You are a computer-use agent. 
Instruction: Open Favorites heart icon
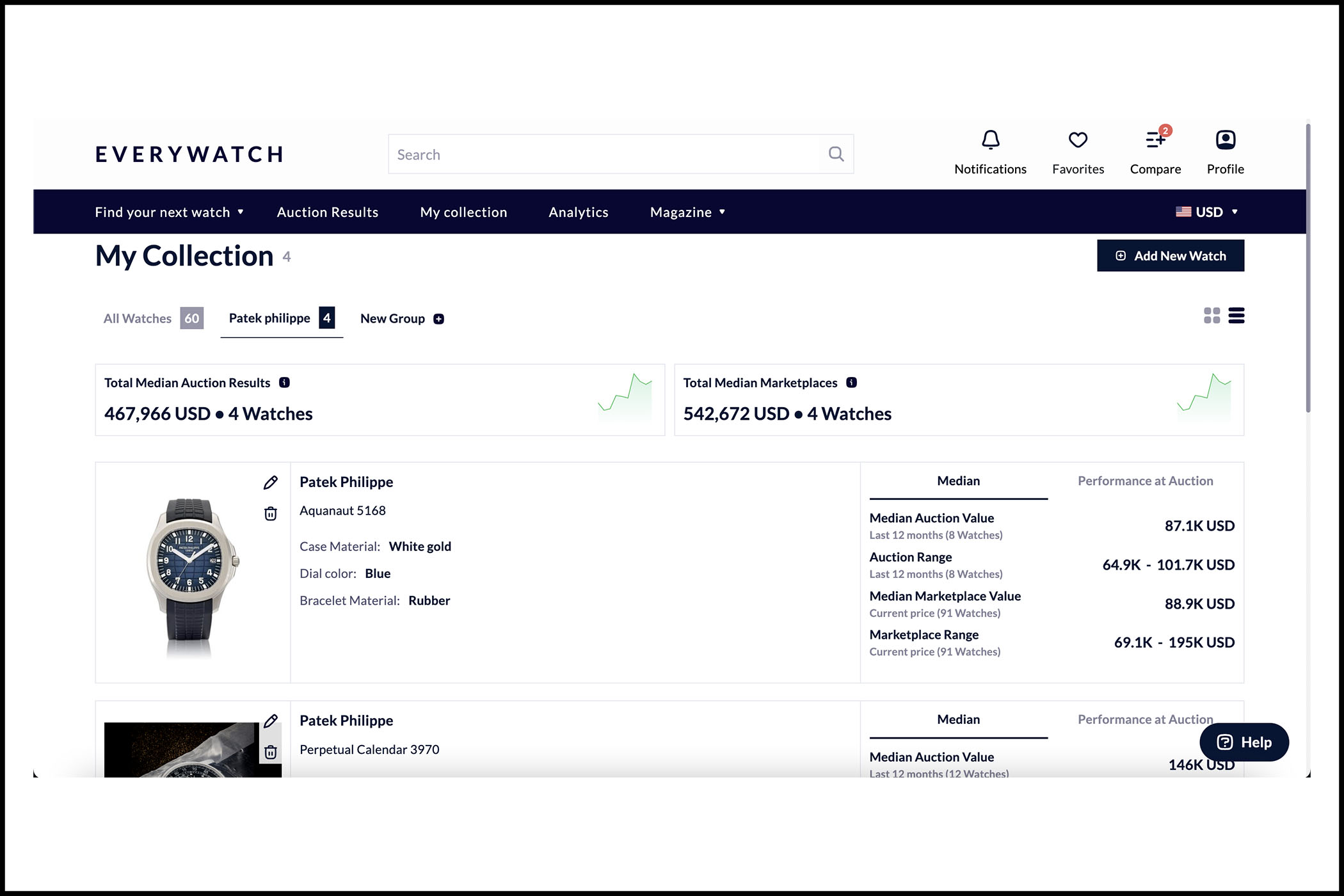1078,140
